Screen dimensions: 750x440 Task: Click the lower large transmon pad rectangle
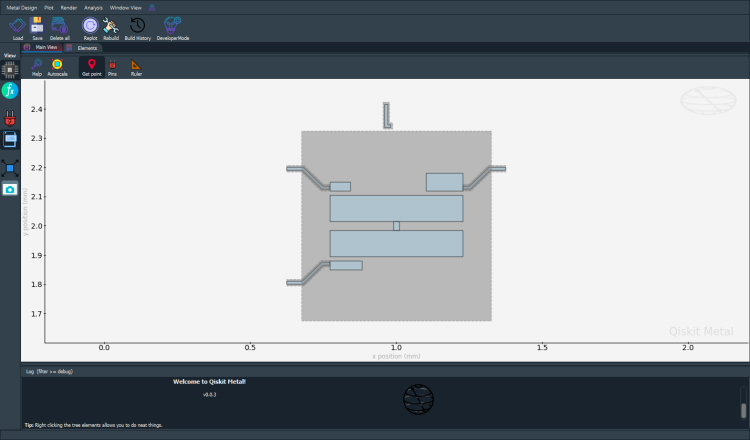[x=397, y=243]
